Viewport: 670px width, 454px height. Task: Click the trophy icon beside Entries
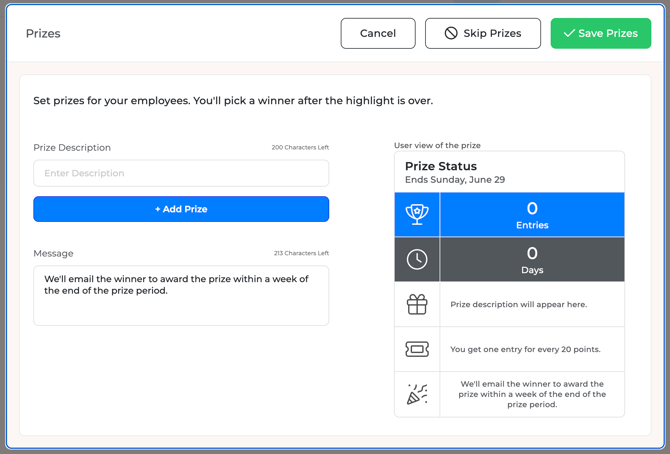[417, 214]
